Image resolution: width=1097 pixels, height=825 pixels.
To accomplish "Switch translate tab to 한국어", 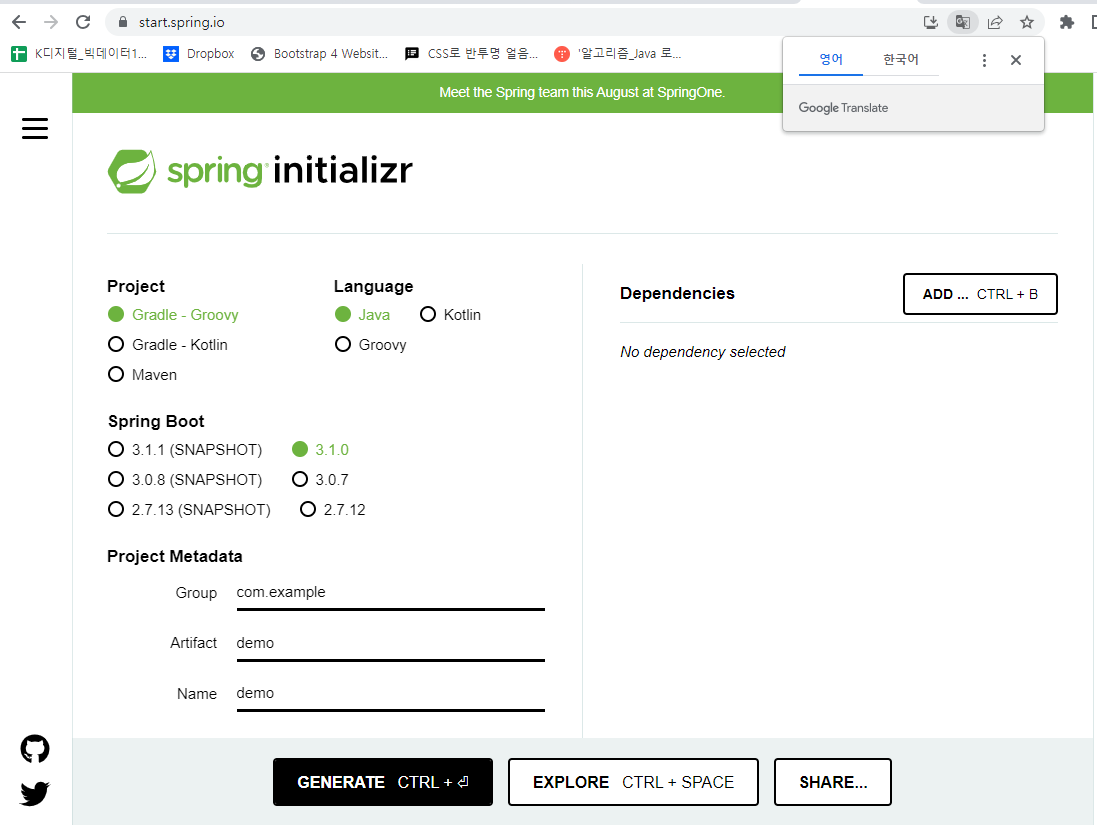I will (900, 59).
